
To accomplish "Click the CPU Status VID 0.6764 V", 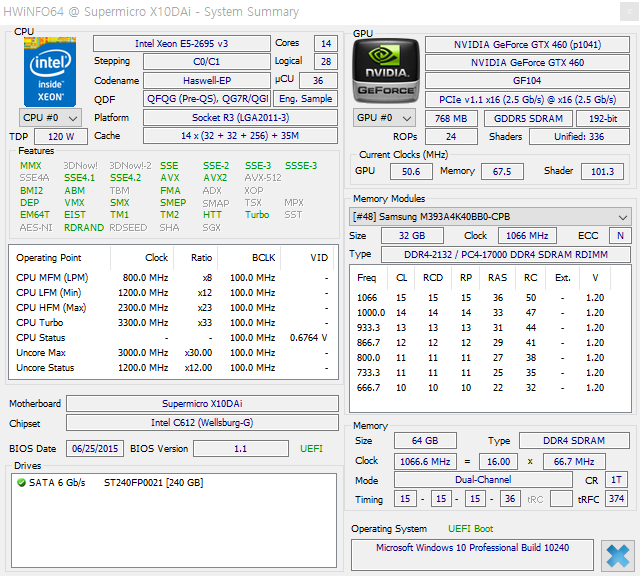I will 309,338.
